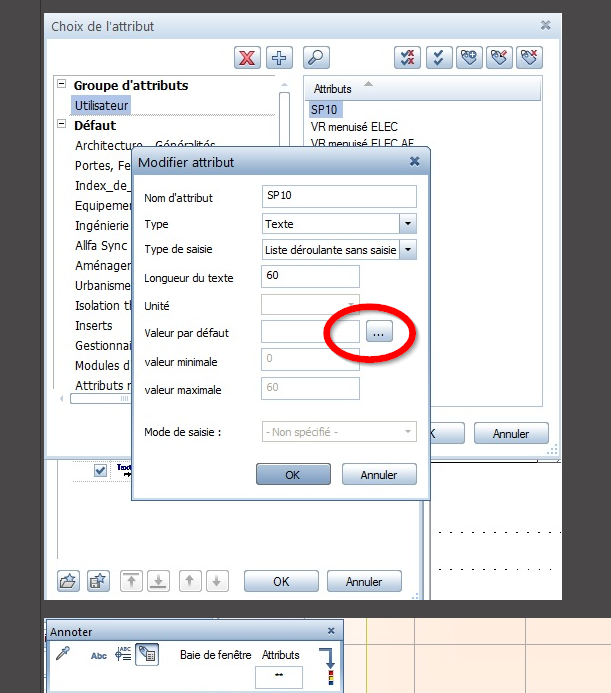611x693 pixels.
Task: Click OK in the bottom dialog bar
Action: 281,581
